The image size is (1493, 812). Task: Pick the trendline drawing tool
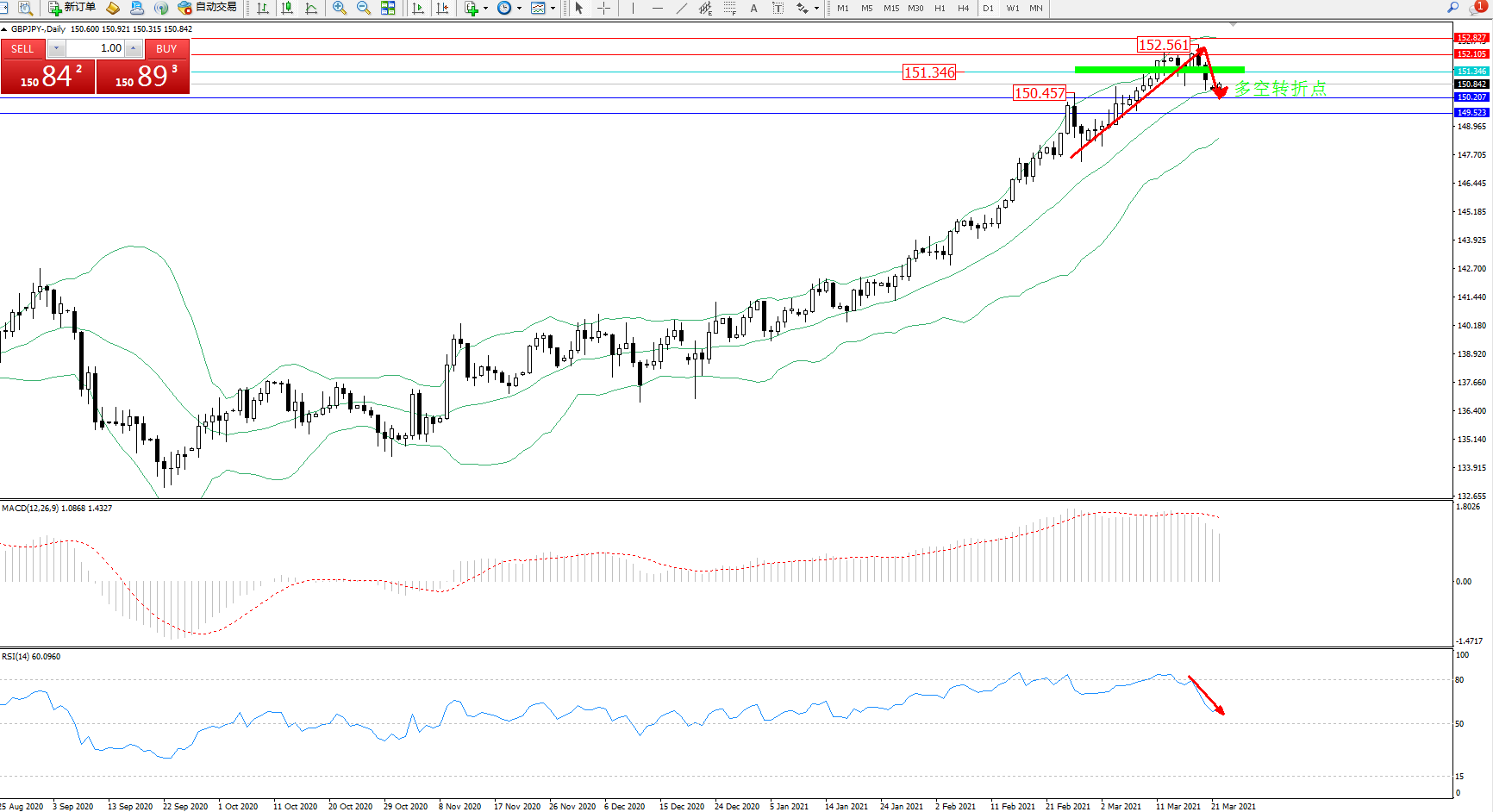point(681,8)
